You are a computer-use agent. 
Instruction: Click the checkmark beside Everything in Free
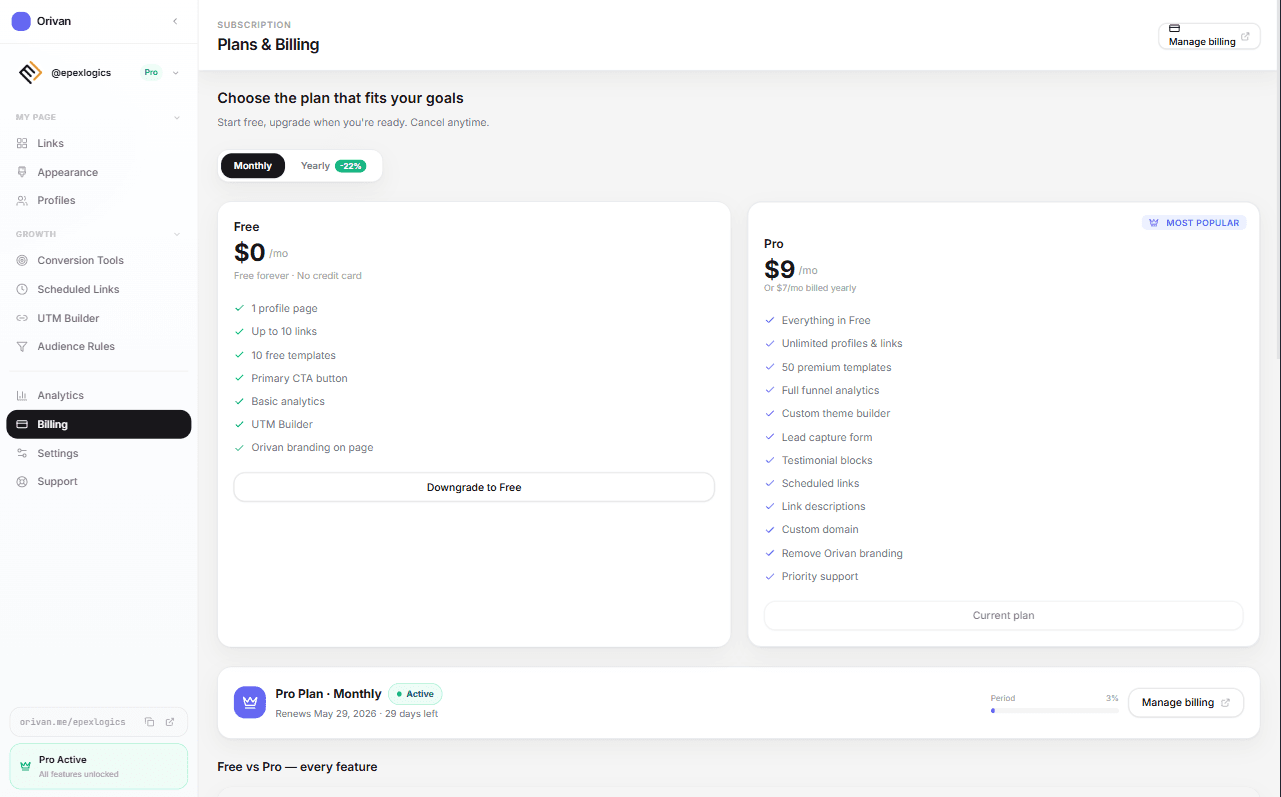pyautogui.click(x=770, y=320)
